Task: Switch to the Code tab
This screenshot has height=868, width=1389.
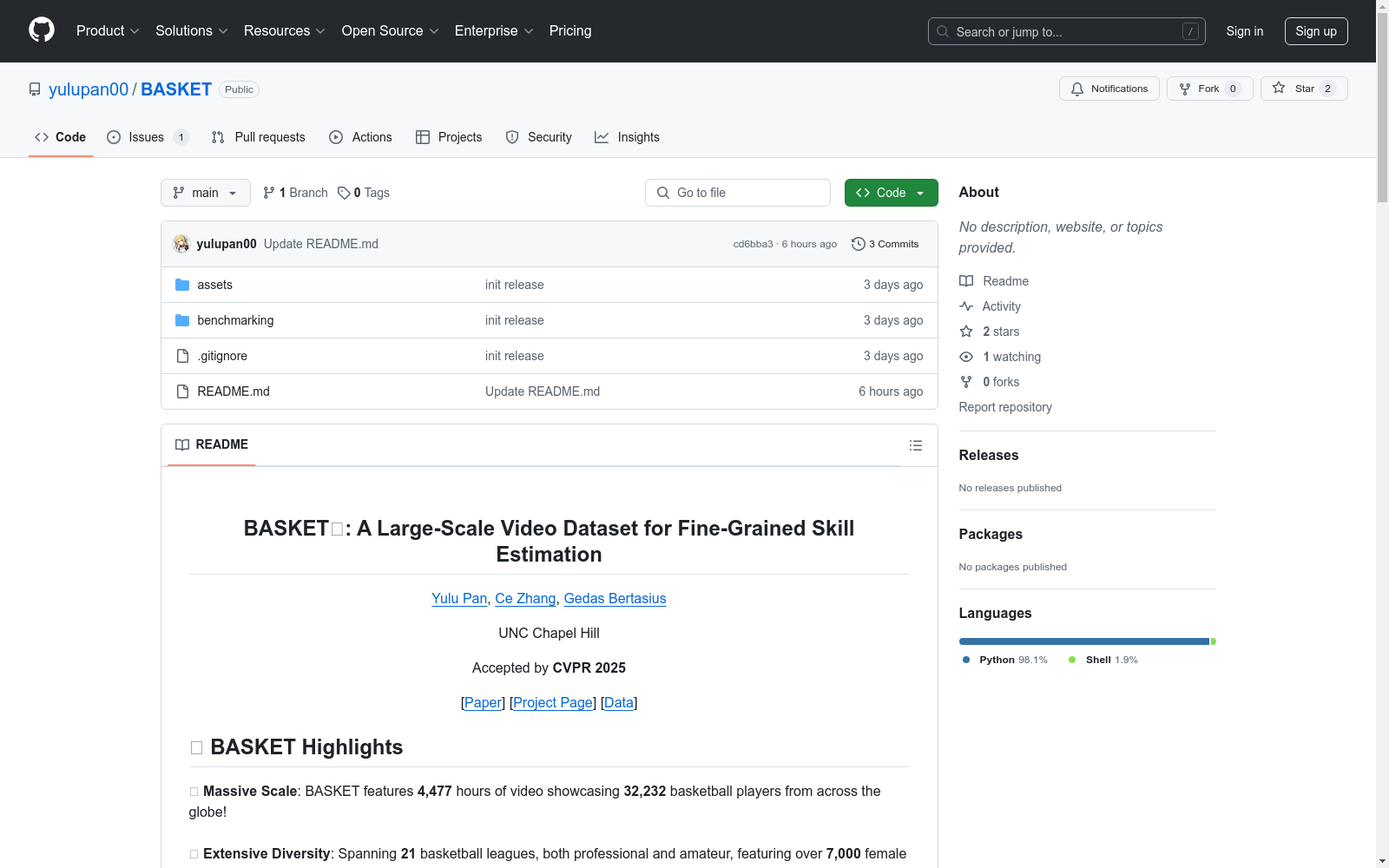Action: [61, 137]
